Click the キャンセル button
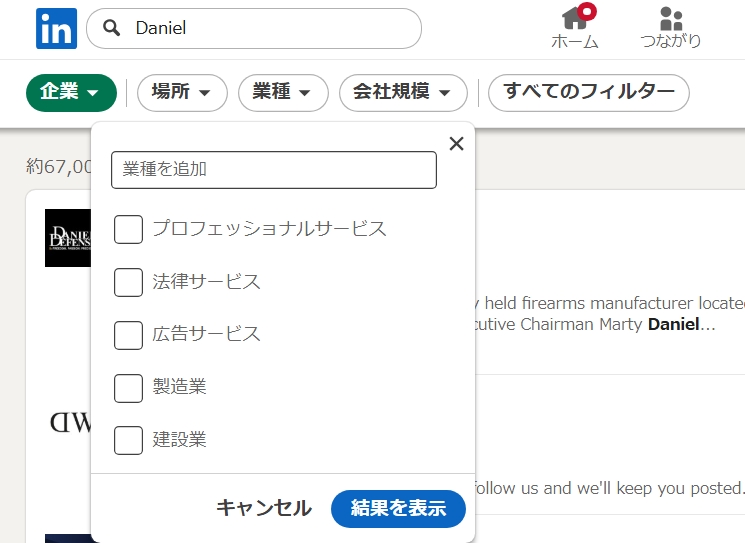The width and height of the screenshot is (745, 543). (x=264, y=508)
